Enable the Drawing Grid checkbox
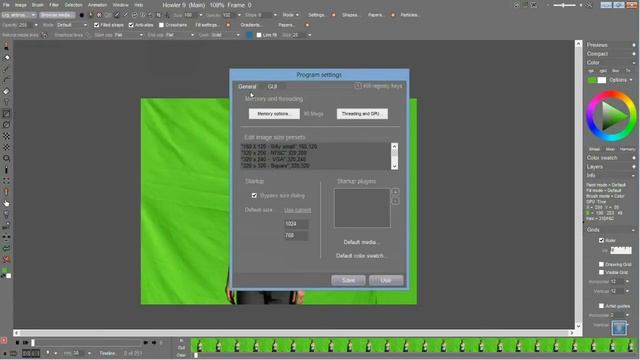This screenshot has width=640, height=360. point(601,264)
